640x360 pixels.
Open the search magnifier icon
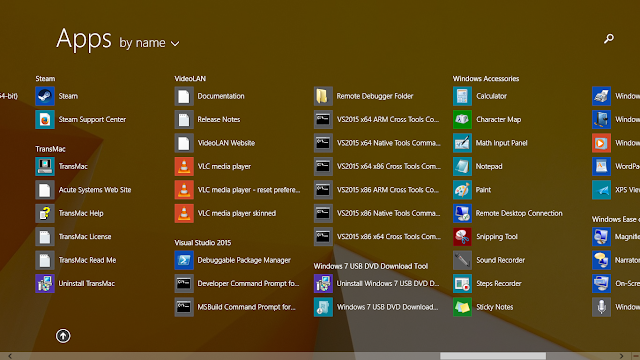609,38
